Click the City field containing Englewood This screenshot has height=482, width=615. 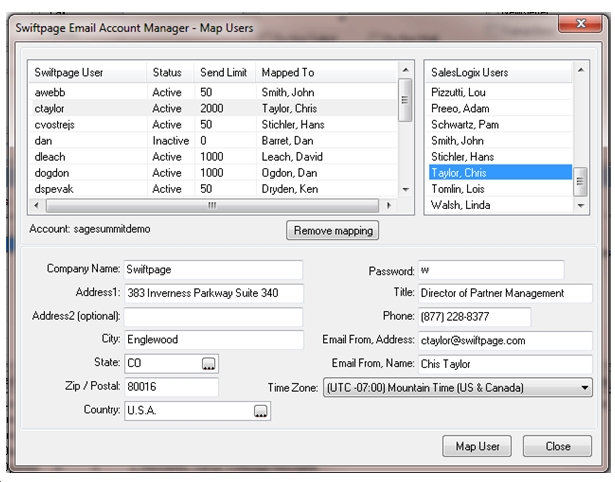(214, 340)
